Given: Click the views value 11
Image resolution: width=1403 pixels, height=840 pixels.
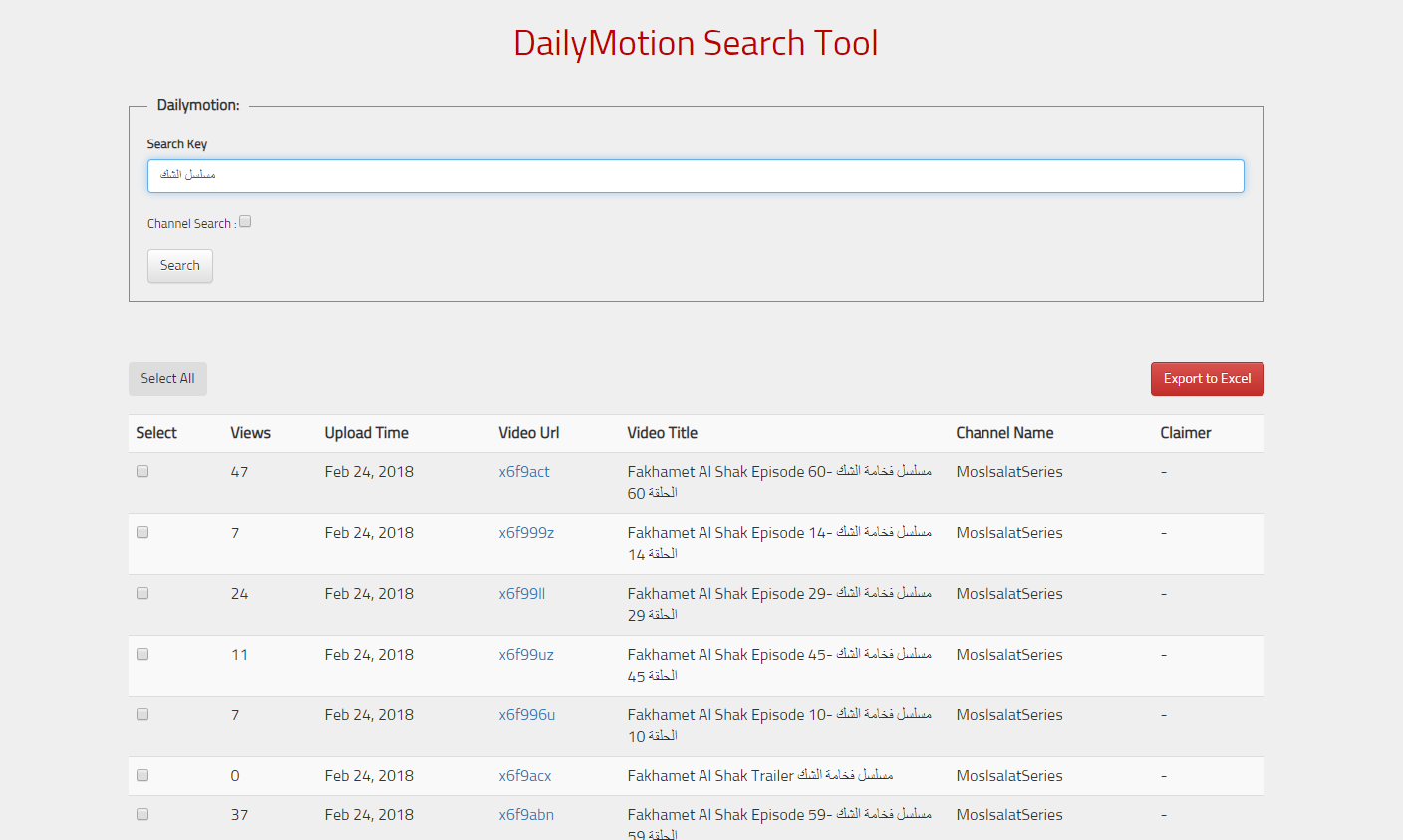Looking at the screenshot, I should [239, 655].
